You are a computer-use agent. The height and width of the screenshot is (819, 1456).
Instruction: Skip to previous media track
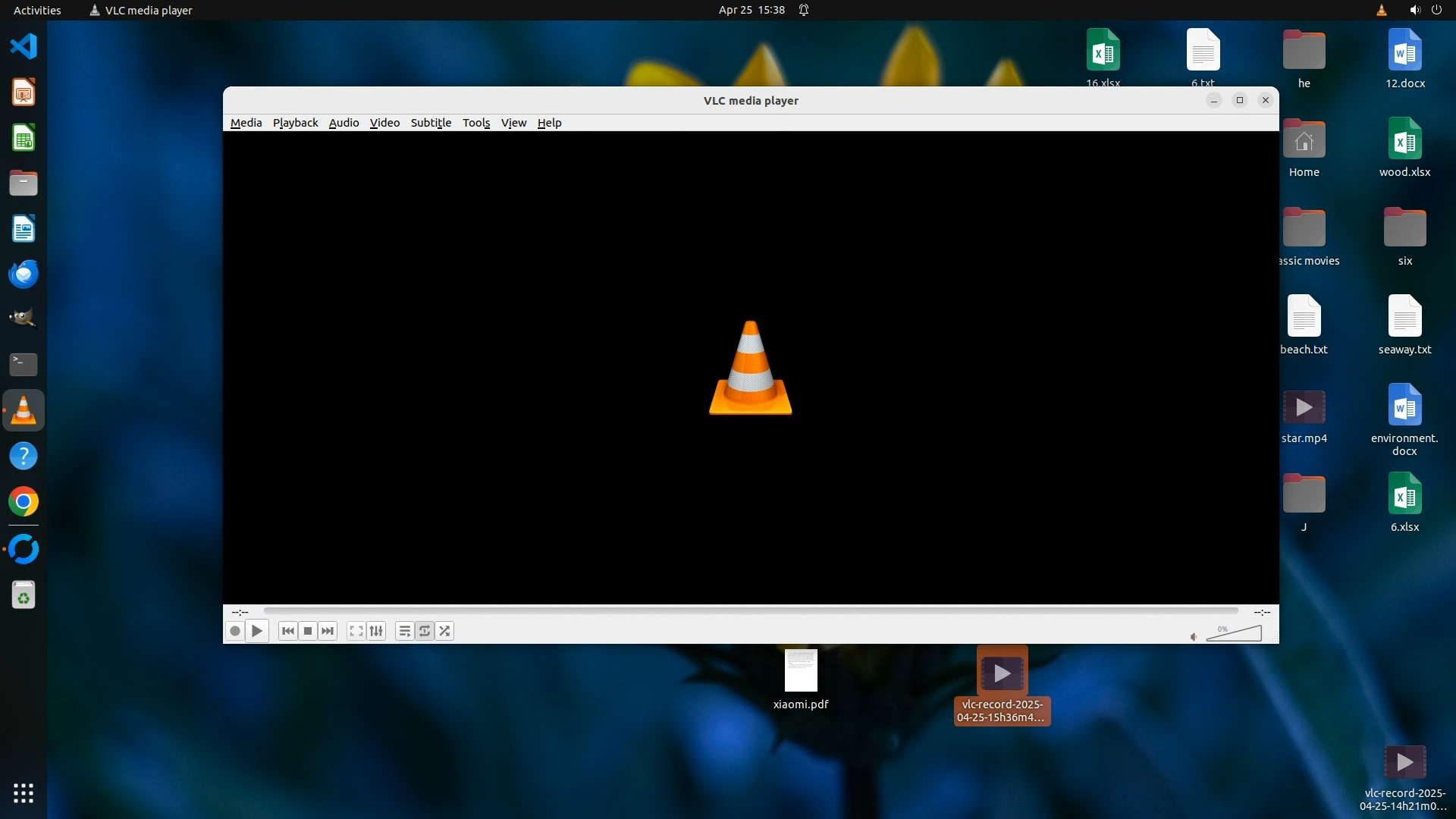pyautogui.click(x=287, y=631)
